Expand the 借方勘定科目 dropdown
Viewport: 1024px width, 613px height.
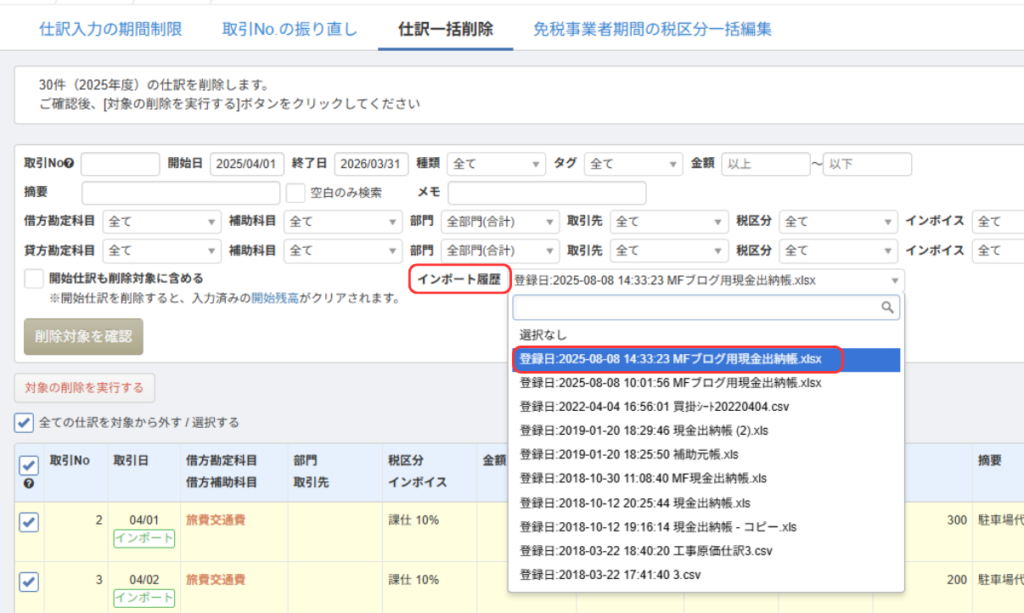coord(162,222)
